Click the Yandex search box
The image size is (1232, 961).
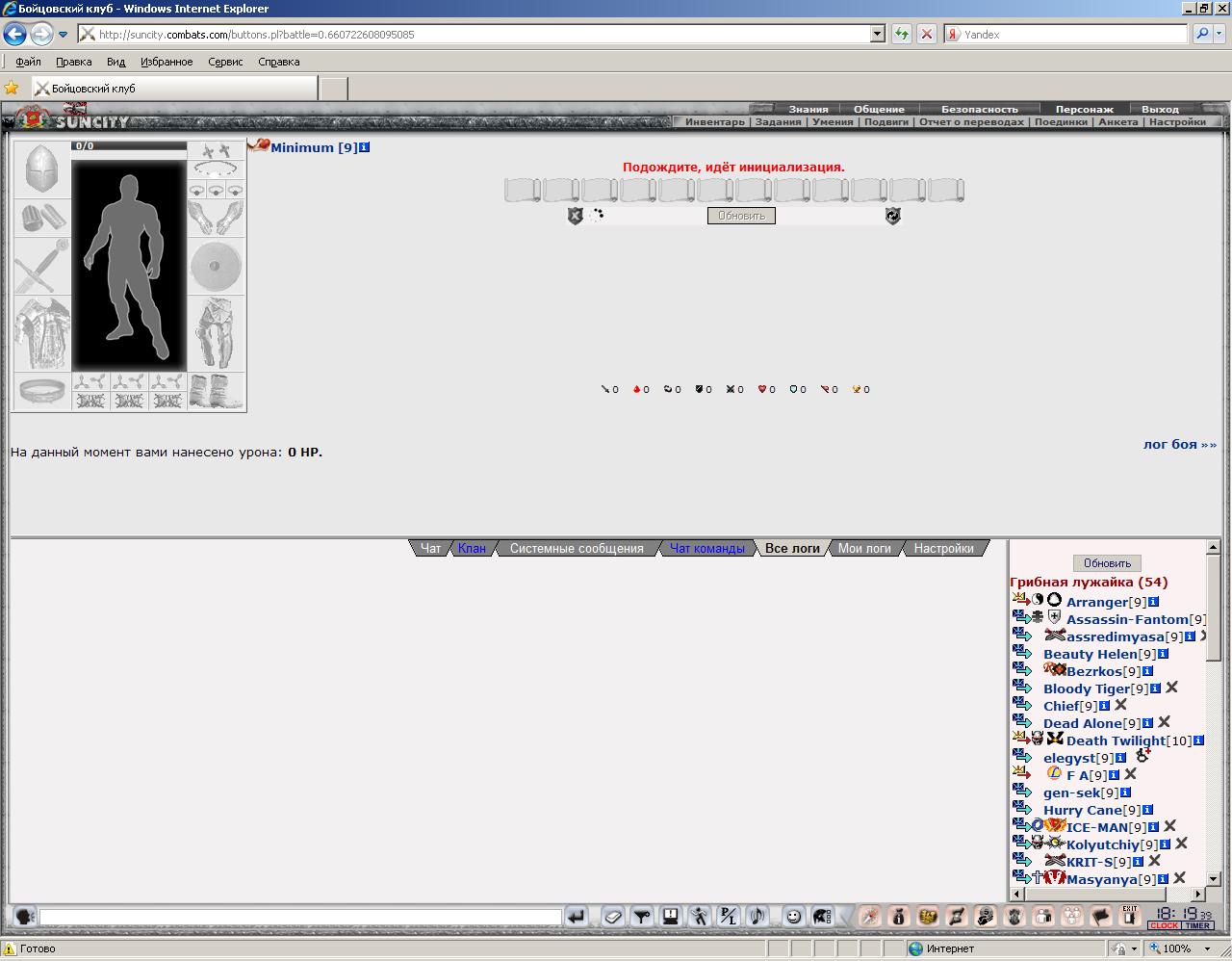[1066, 34]
